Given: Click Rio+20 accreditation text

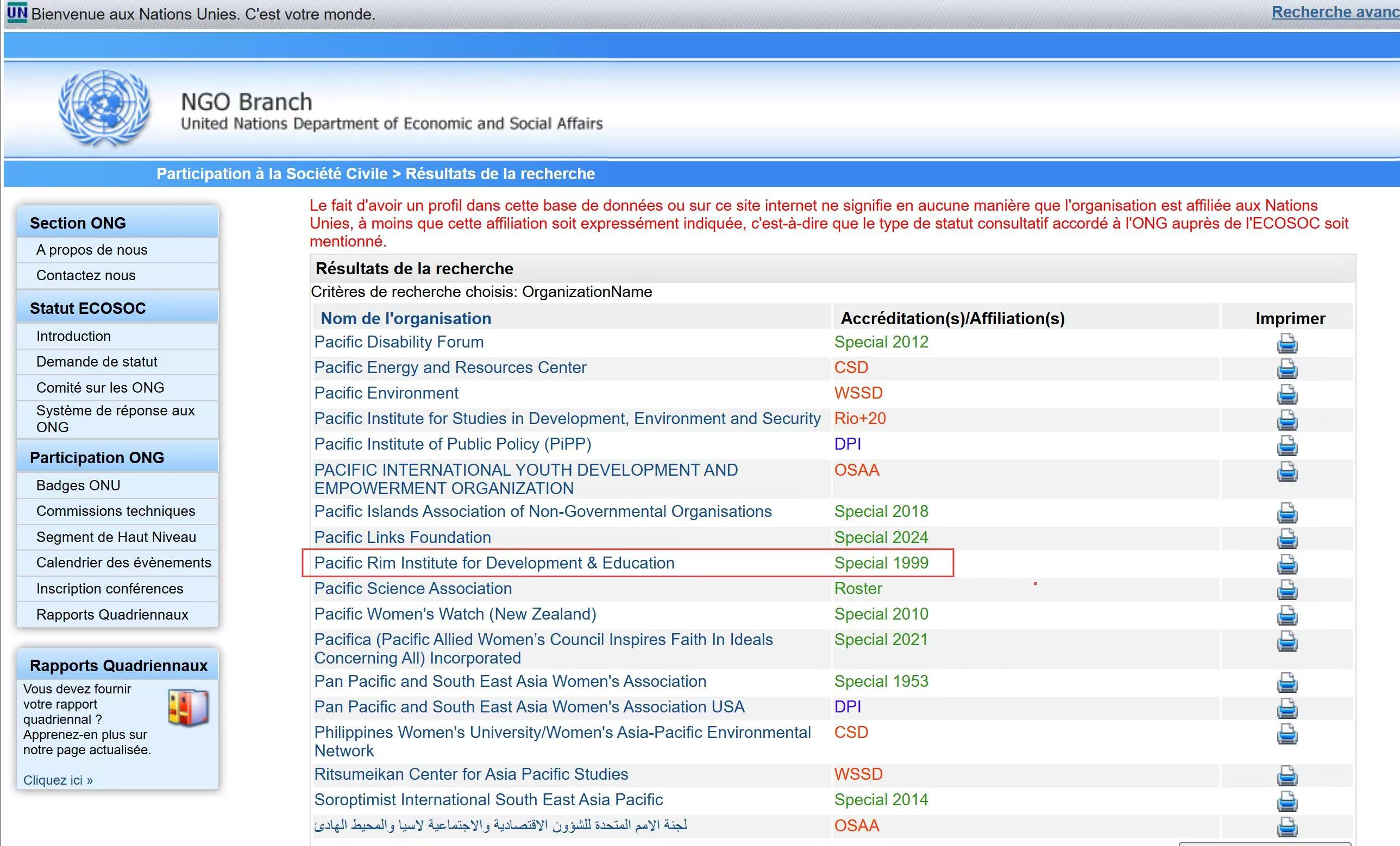Looking at the screenshot, I should tap(859, 419).
